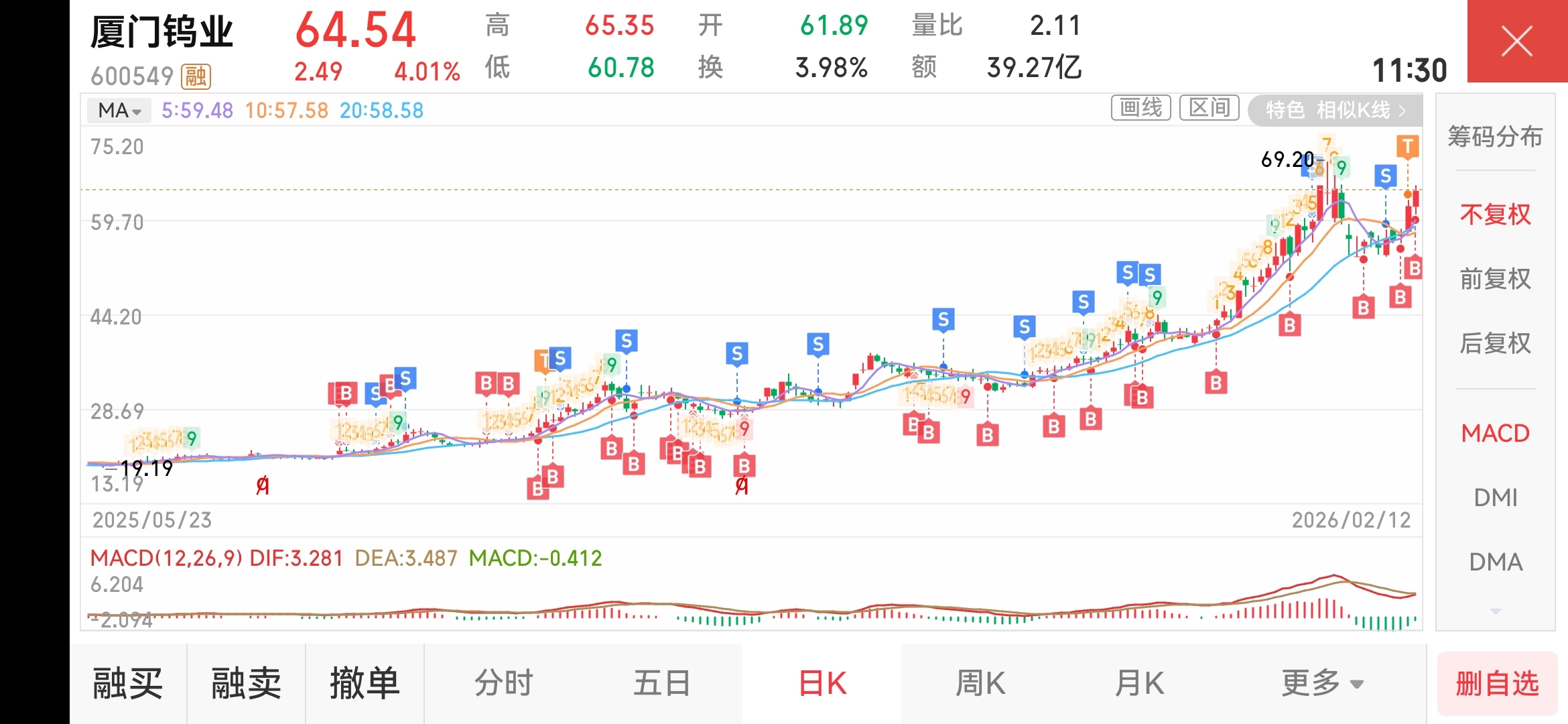Show 筹码分布 chip distribution panel

click(x=1495, y=137)
